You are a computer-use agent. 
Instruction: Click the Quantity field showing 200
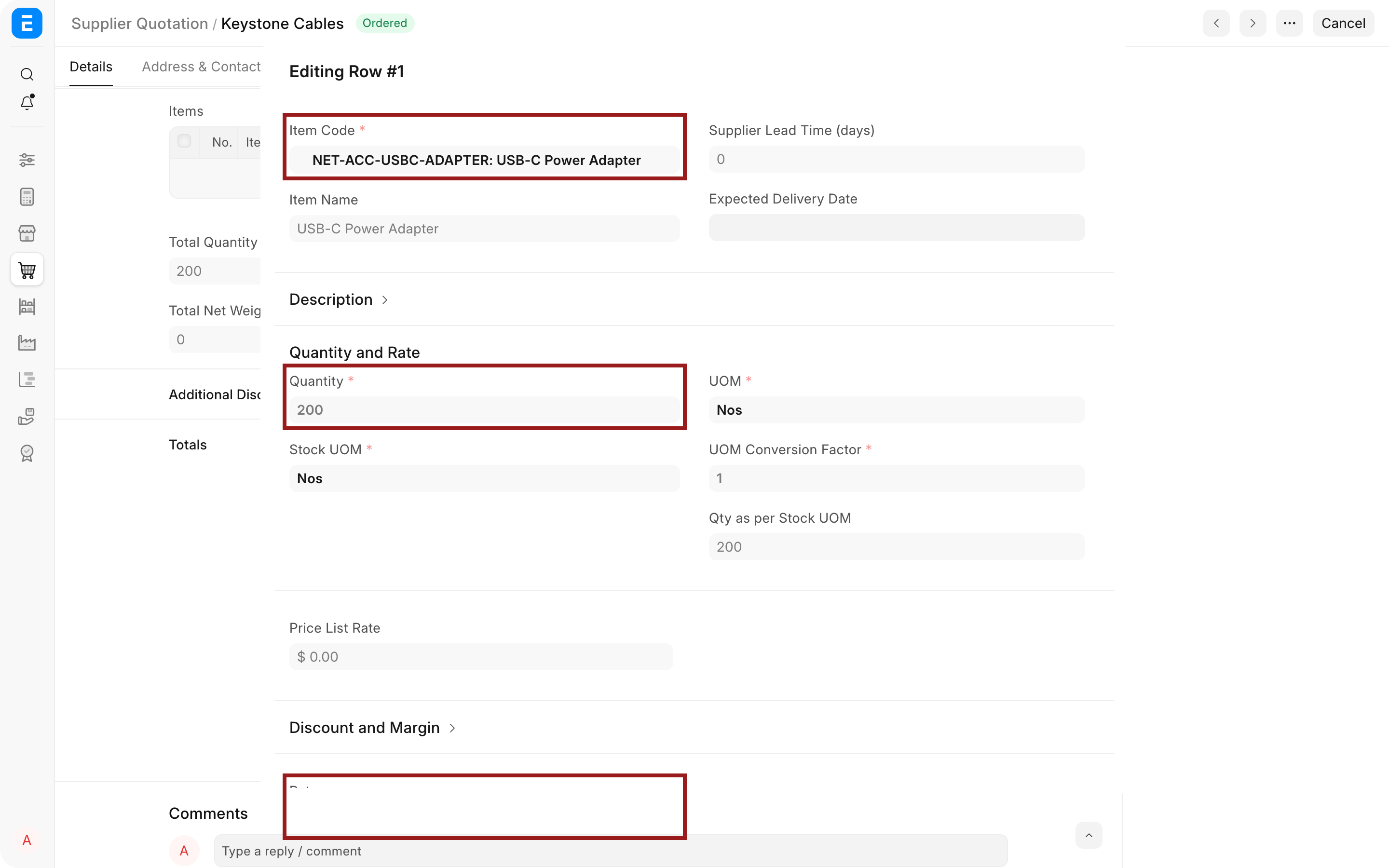point(484,410)
